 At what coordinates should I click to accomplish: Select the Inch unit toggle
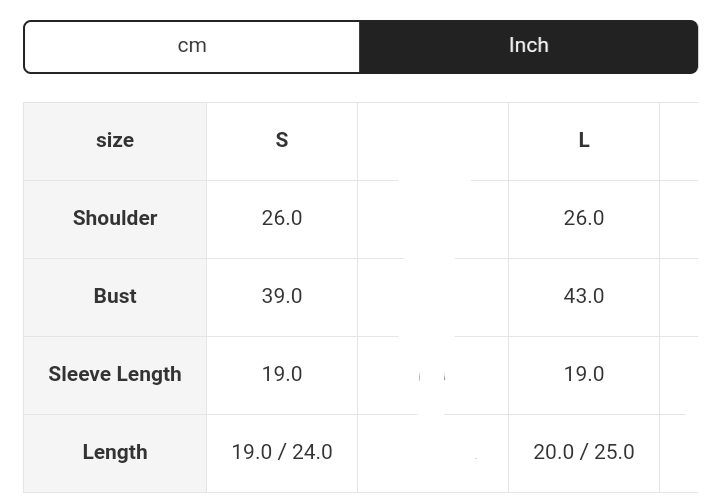528,46
